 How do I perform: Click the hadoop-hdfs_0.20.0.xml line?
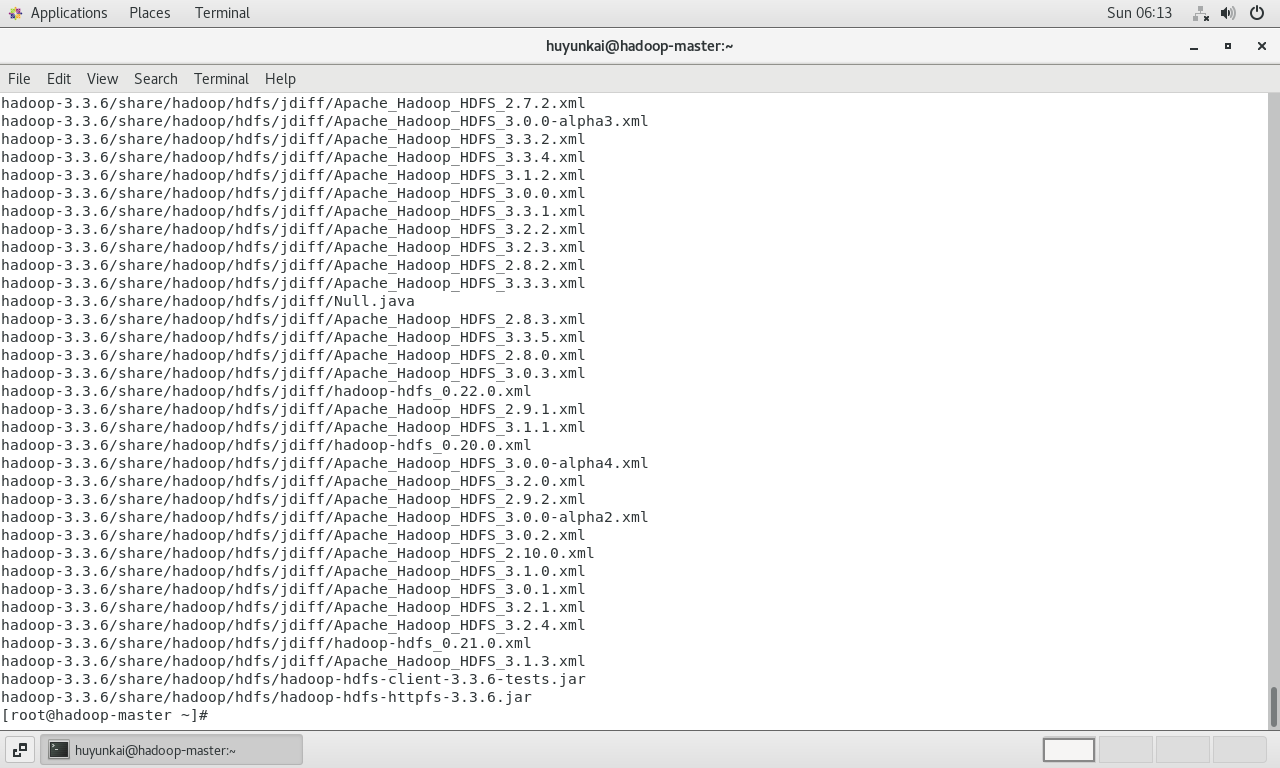266,445
